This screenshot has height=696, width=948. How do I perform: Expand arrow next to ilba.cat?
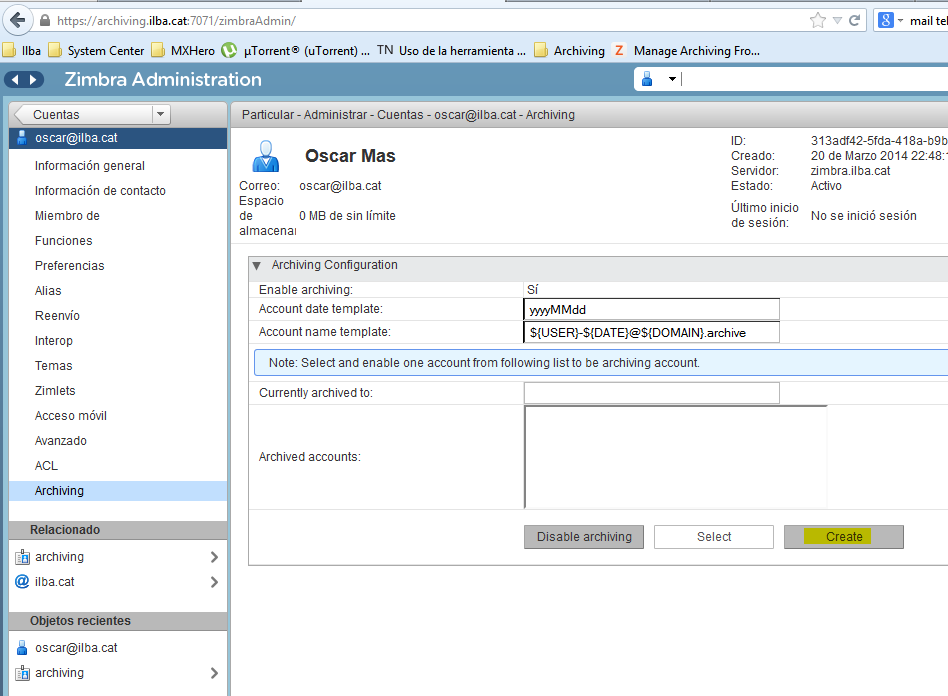click(x=214, y=582)
